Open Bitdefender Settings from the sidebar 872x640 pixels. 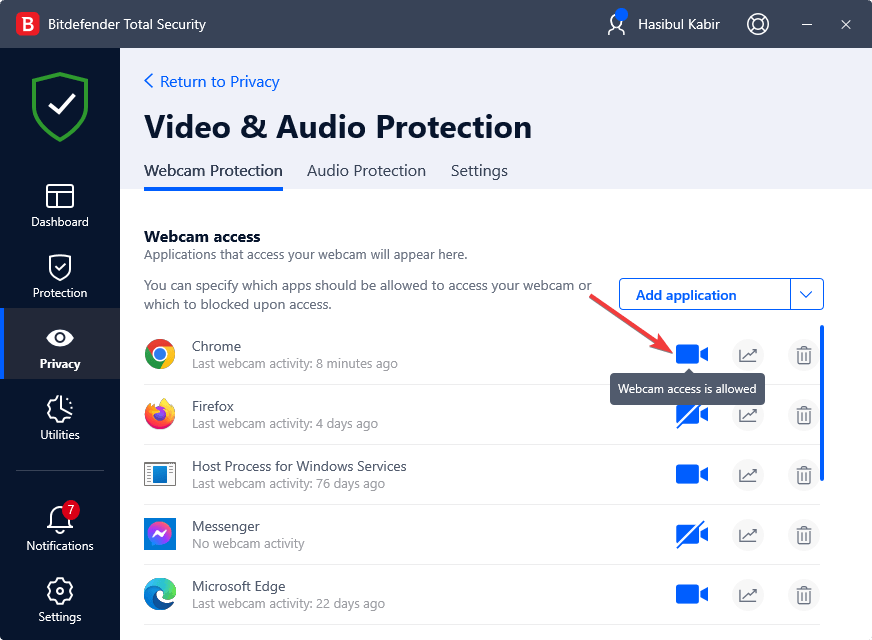pos(59,598)
